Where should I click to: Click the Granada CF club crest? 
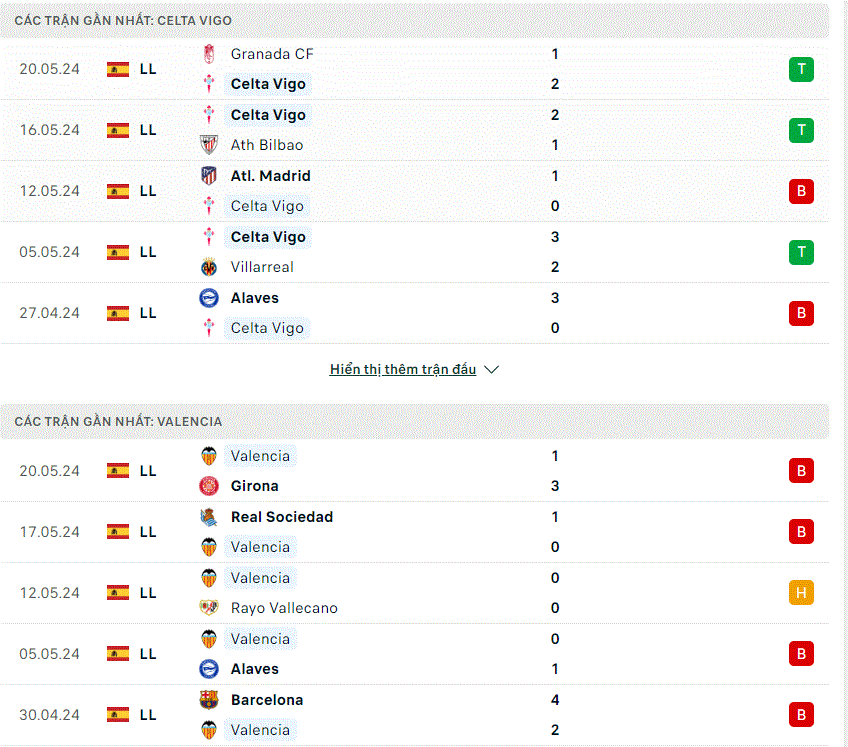(209, 54)
